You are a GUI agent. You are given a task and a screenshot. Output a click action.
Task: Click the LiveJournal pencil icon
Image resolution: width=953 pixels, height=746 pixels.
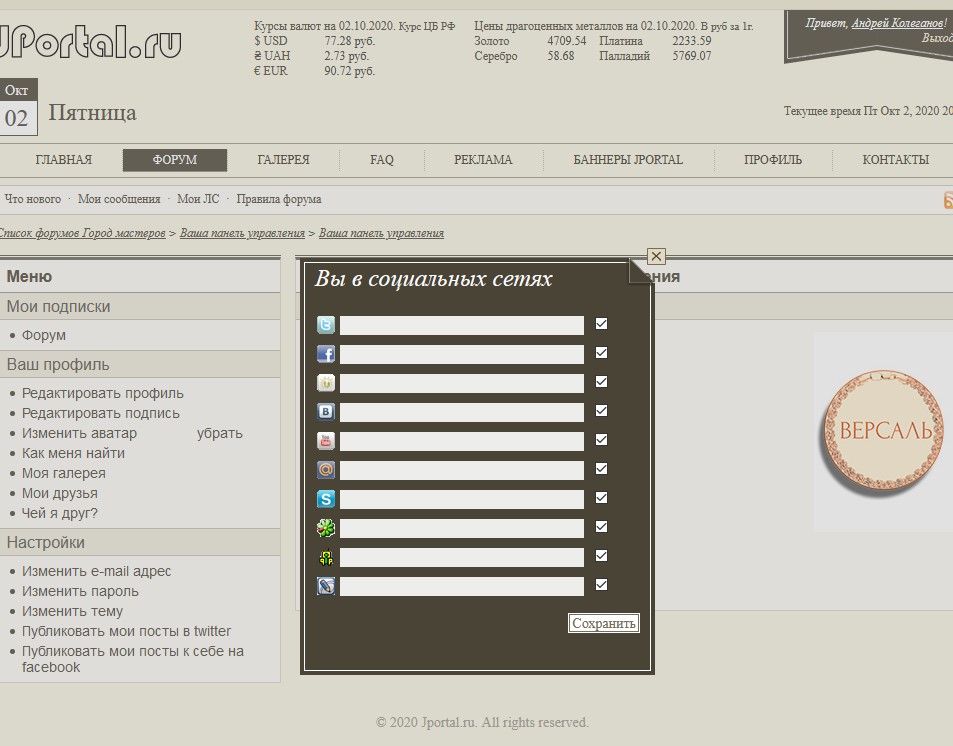[326, 586]
